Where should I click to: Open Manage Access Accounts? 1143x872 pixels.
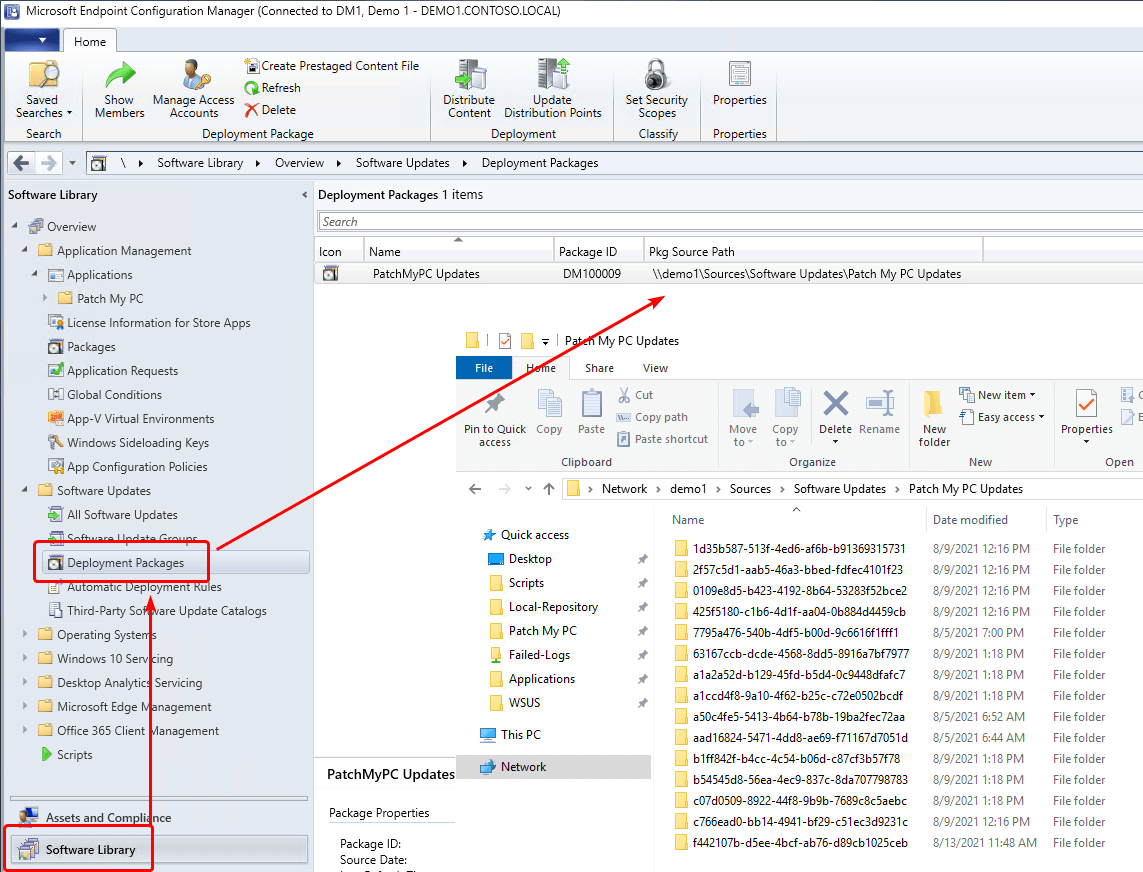coord(193,89)
